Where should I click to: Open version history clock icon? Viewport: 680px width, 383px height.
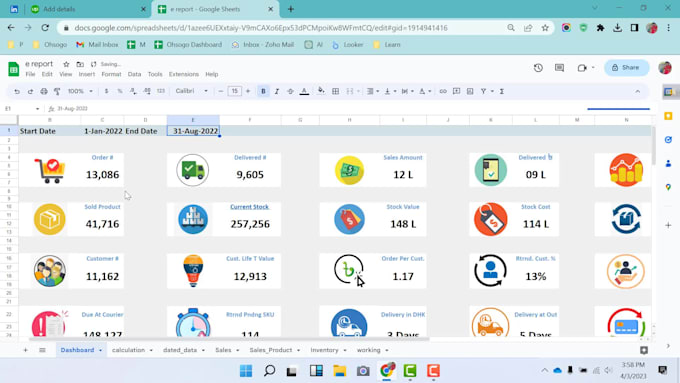[538, 68]
